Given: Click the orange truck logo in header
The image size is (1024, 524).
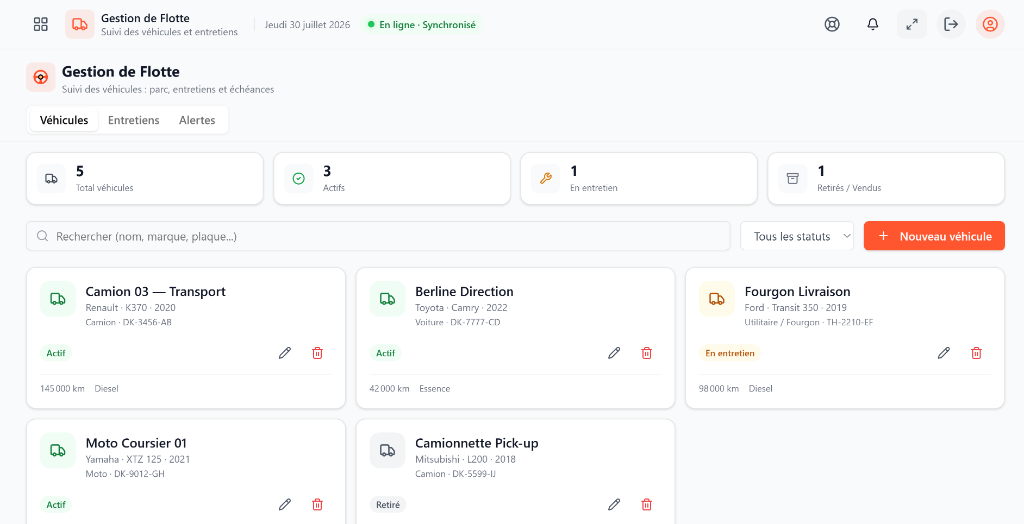Looking at the screenshot, I should [79, 24].
